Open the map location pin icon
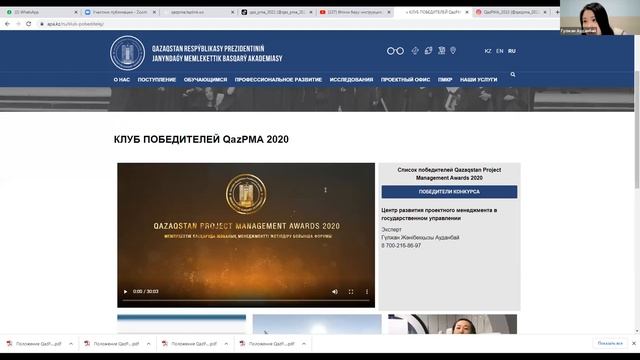The image size is (640, 360). (453, 51)
